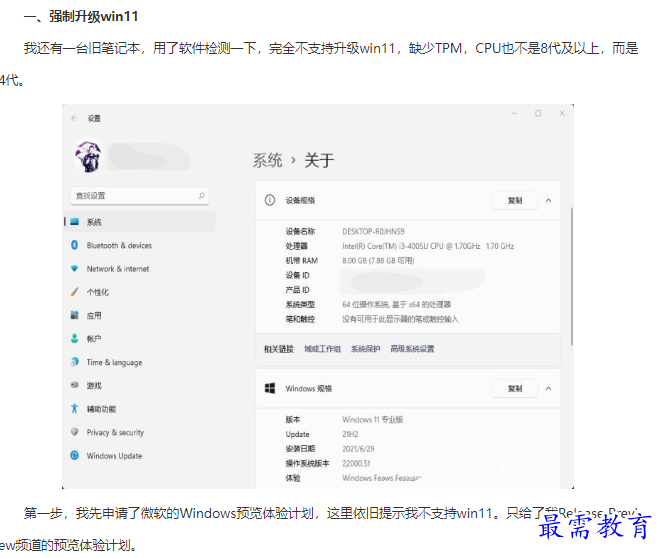660x558 pixels.
Task: Click the article heading 一、强制升级win11
Action: tap(81, 16)
